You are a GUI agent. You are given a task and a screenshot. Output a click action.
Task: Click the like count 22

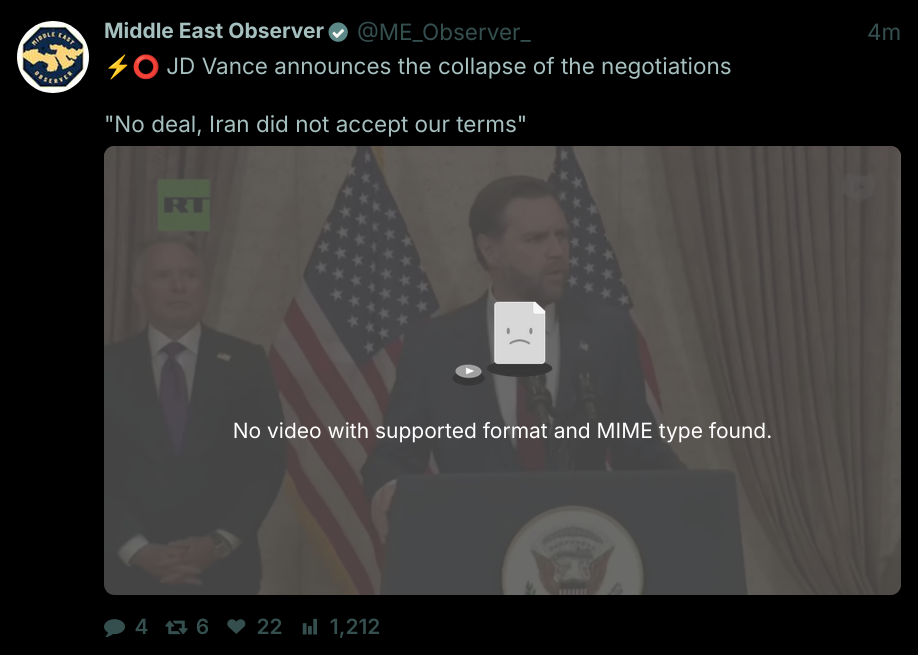click(x=269, y=627)
